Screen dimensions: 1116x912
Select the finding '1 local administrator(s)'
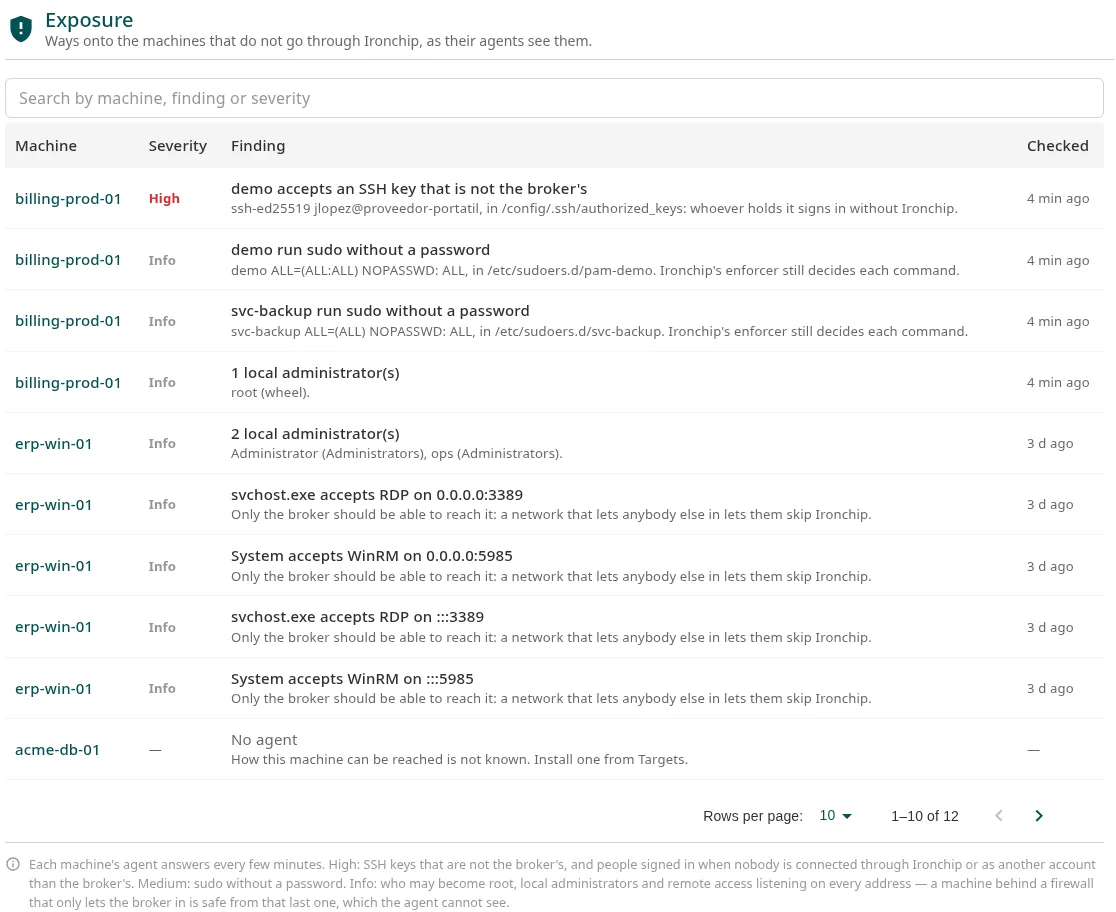point(315,372)
